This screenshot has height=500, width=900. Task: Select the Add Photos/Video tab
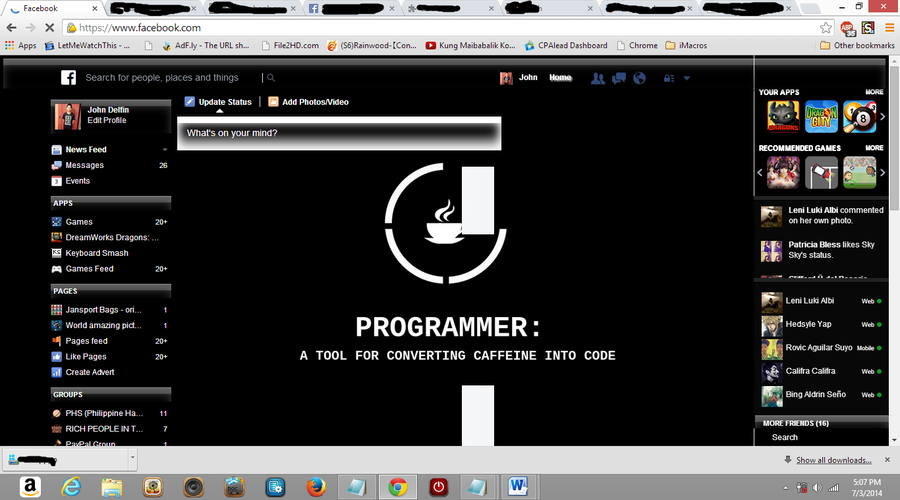308,102
